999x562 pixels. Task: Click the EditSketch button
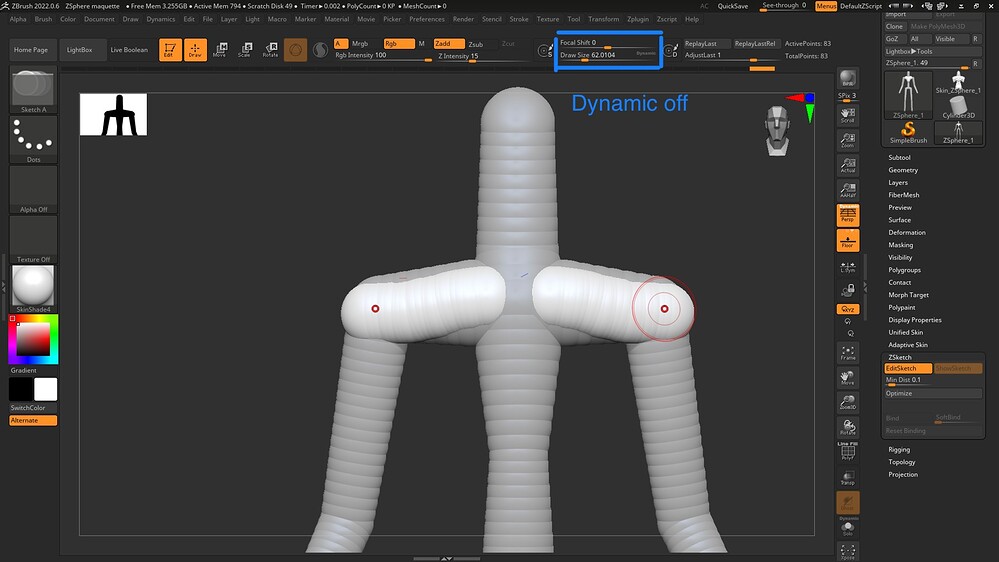point(908,368)
